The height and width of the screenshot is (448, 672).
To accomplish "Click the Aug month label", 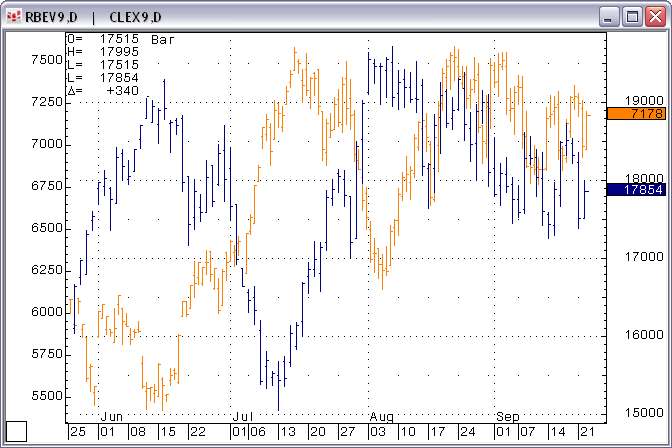I will [x=381, y=417].
